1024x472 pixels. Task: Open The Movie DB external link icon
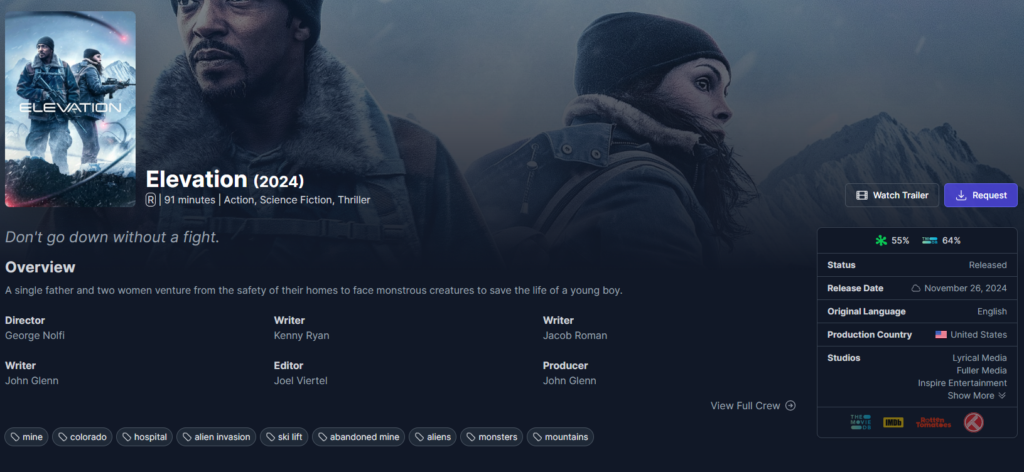tap(861, 422)
